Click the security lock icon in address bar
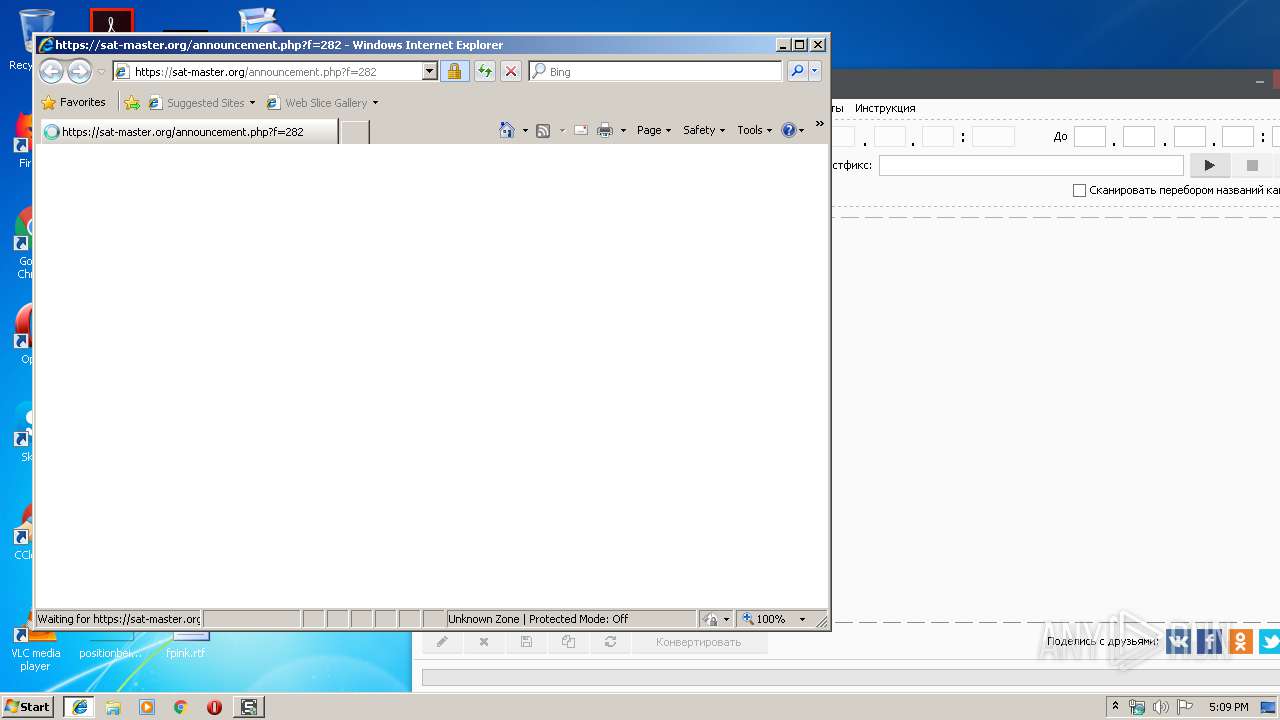This screenshot has width=1280, height=720. [x=454, y=71]
